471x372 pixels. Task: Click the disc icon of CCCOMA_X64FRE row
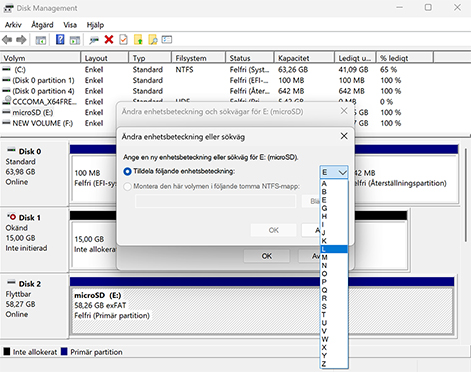tap(7, 101)
